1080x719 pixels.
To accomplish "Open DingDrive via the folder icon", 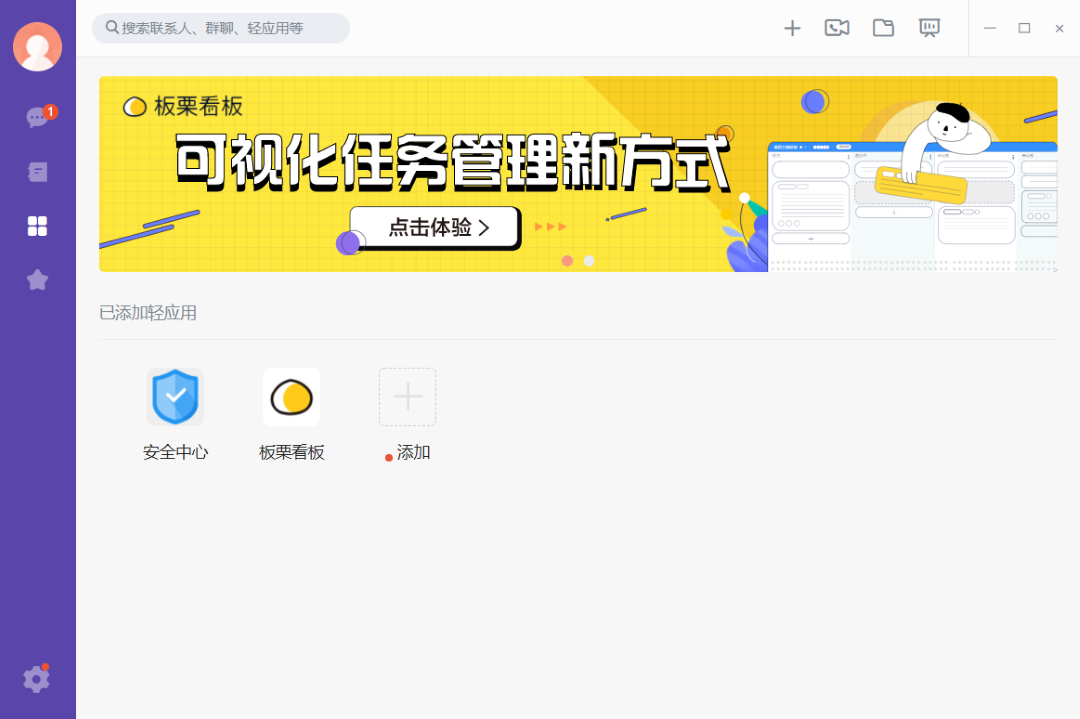I will 883,28.
